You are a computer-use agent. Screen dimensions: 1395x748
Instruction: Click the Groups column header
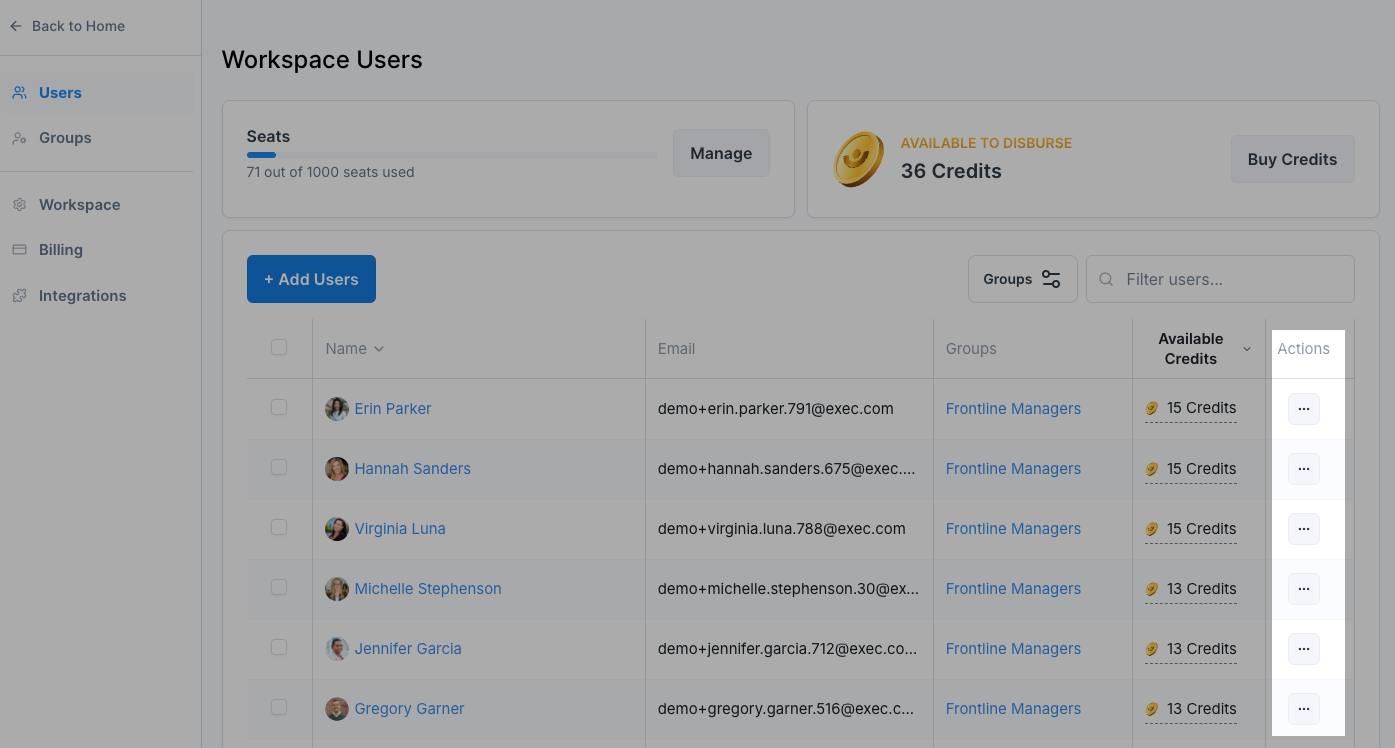click(971, 349)
